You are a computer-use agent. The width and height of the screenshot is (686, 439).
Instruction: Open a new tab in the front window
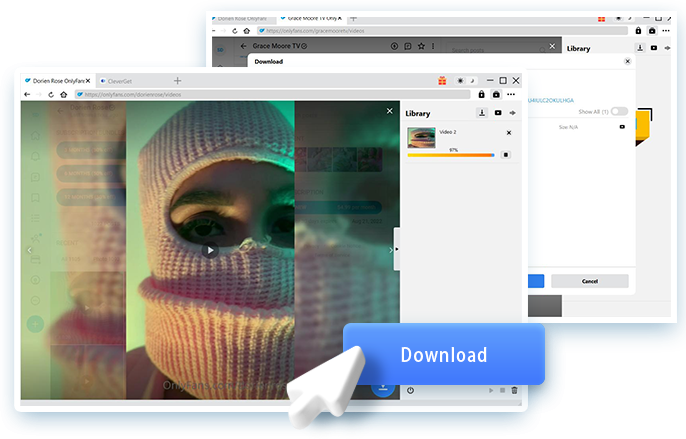tap(177, 81)
